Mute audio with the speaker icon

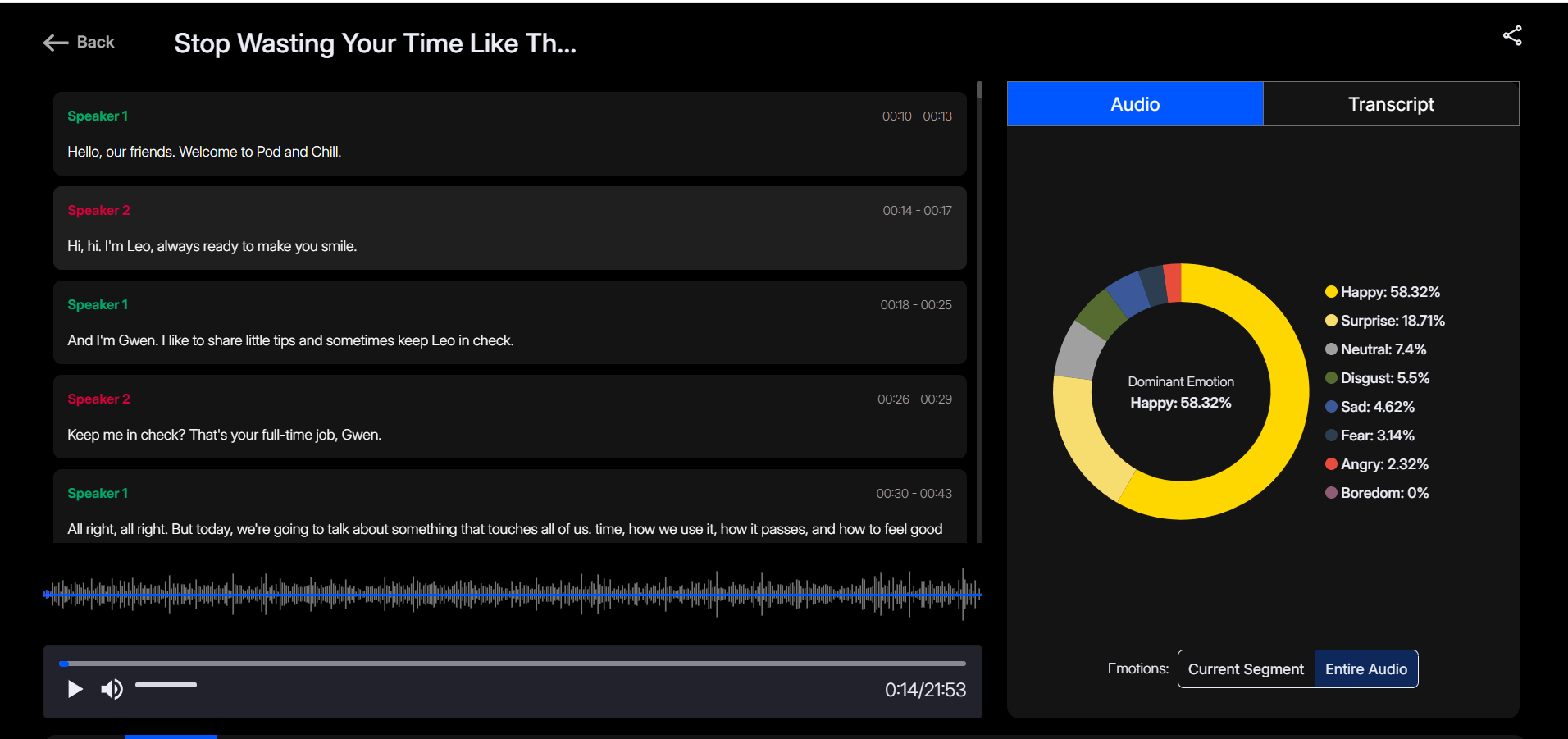[112, 689]
